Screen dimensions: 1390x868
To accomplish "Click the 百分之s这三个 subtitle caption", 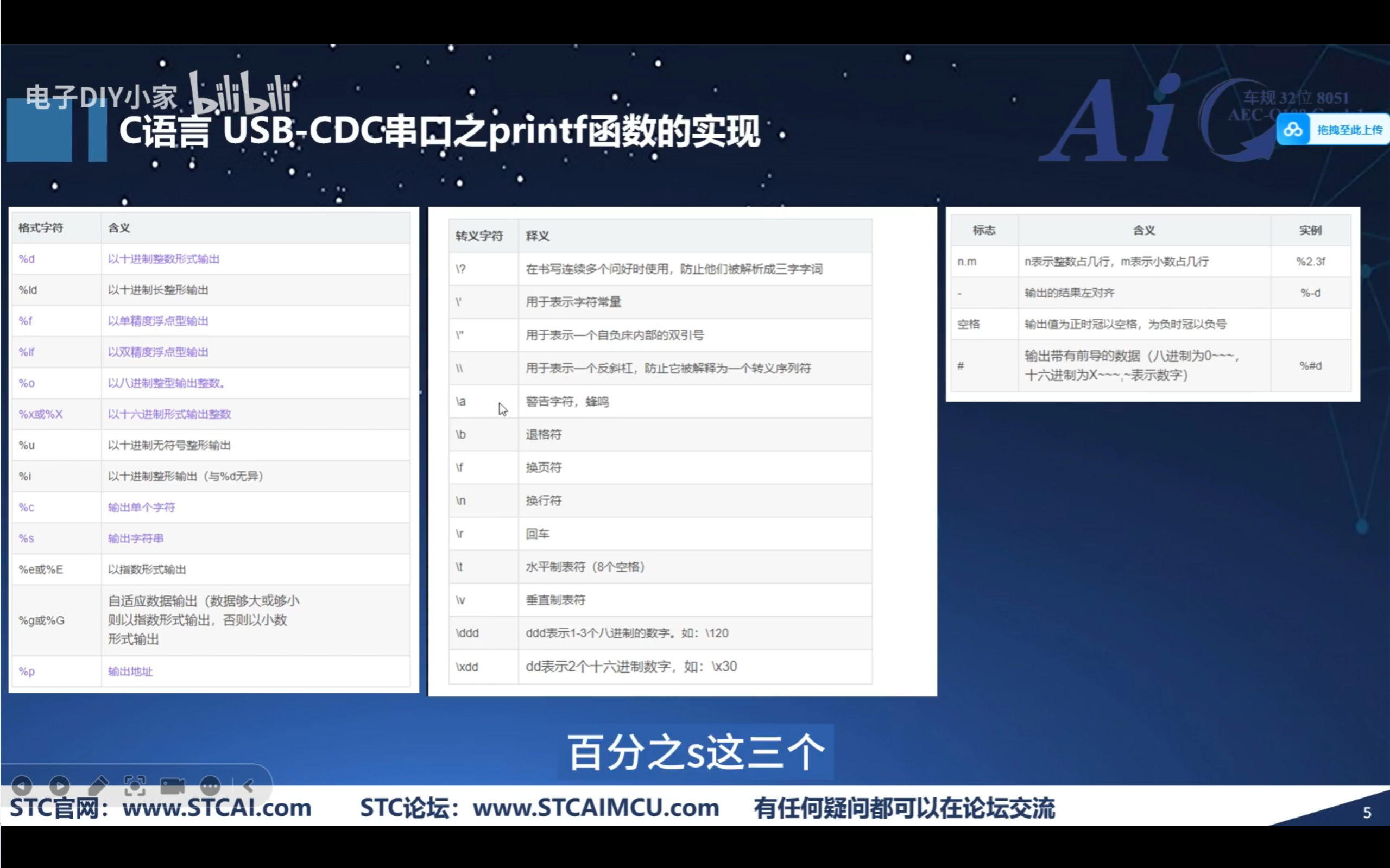I will (x=696, y=752).
